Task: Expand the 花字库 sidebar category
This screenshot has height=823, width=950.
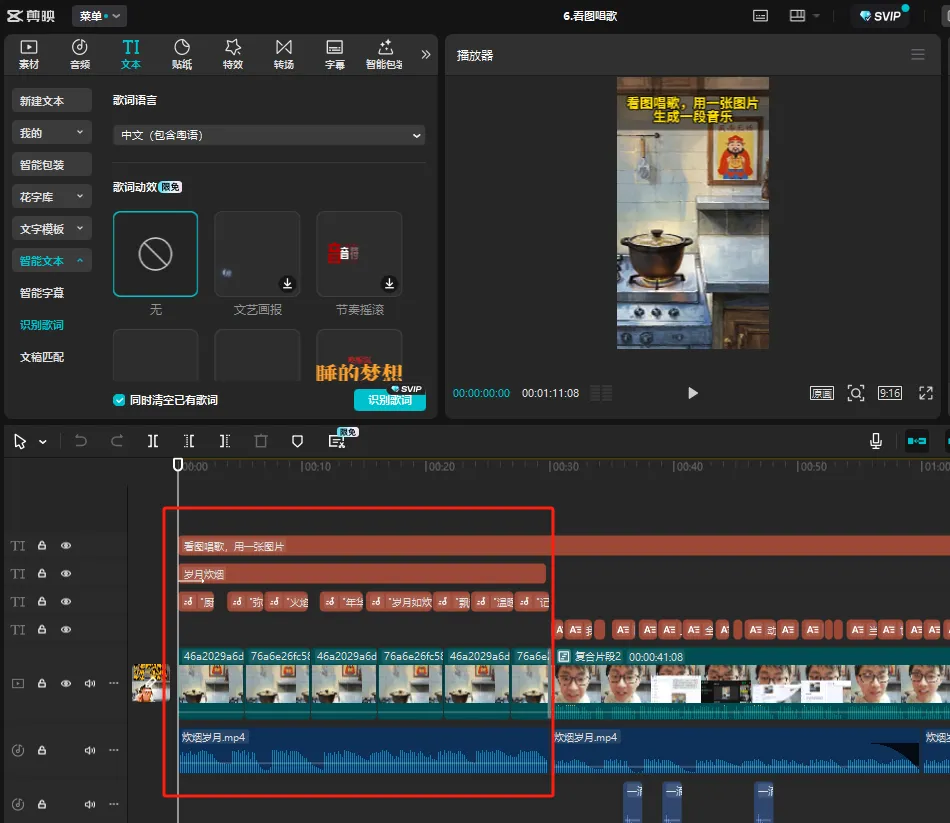Action: click(x=52, y=196)
